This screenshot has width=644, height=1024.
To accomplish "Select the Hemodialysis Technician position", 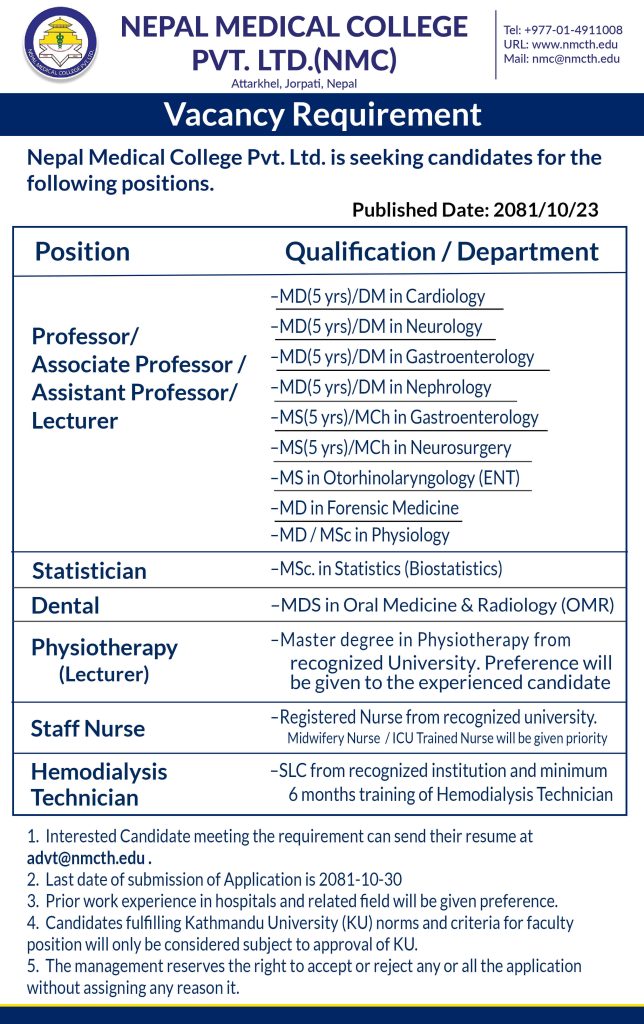I will [x=98, y=785].
